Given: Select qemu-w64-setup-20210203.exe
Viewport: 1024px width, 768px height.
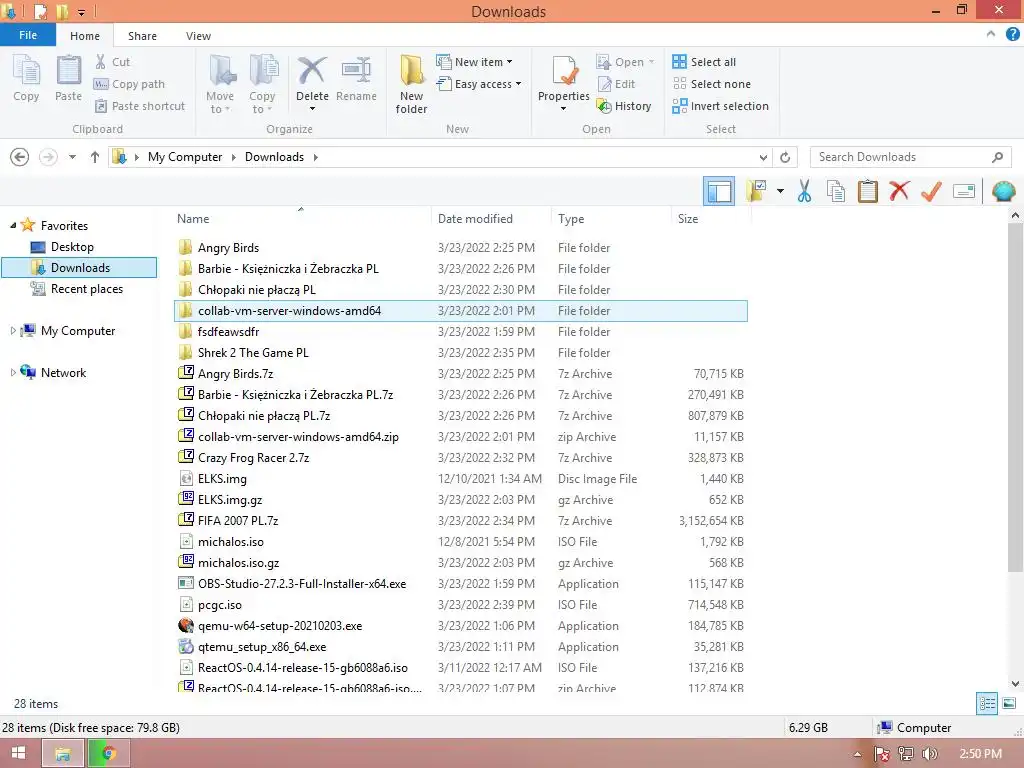Looking at the screenshot, I should point(461,626).
